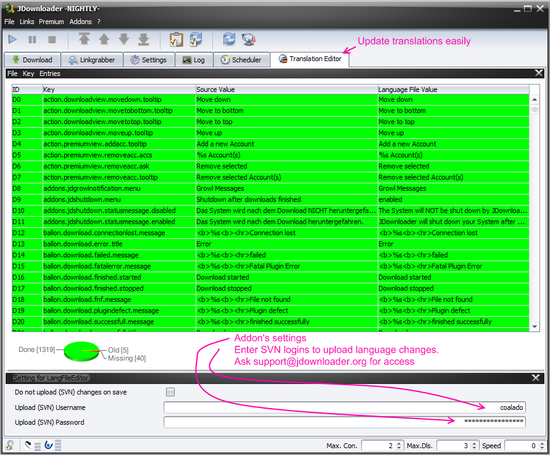Increase Max. Con. value with stepper arrow

[x=398, y=443]
